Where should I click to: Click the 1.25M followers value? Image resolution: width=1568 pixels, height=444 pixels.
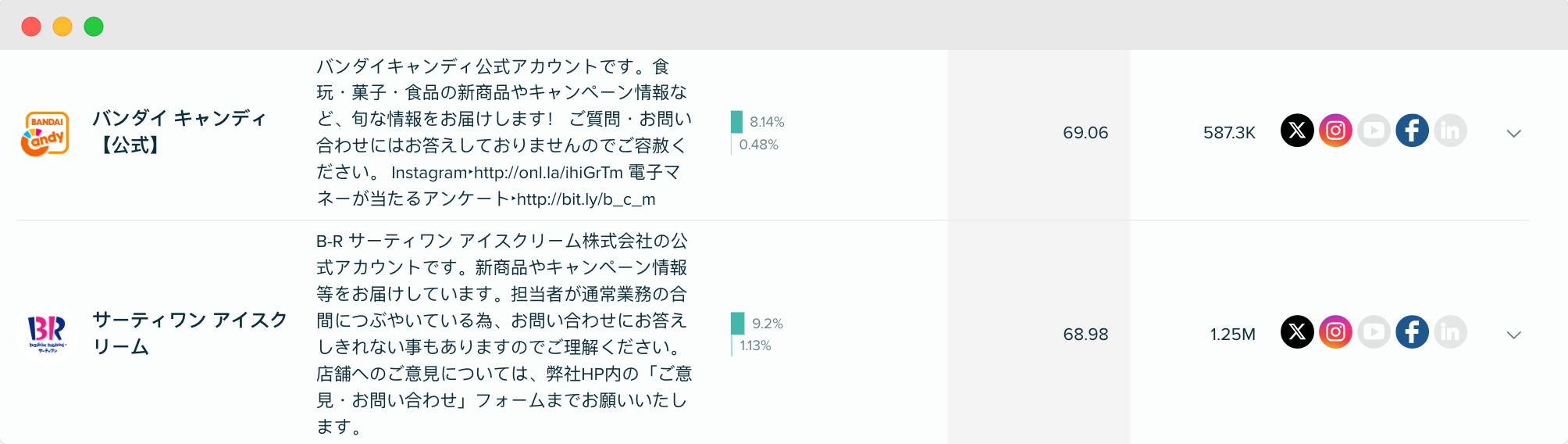pyautogui.click(x=1232, y=335)
